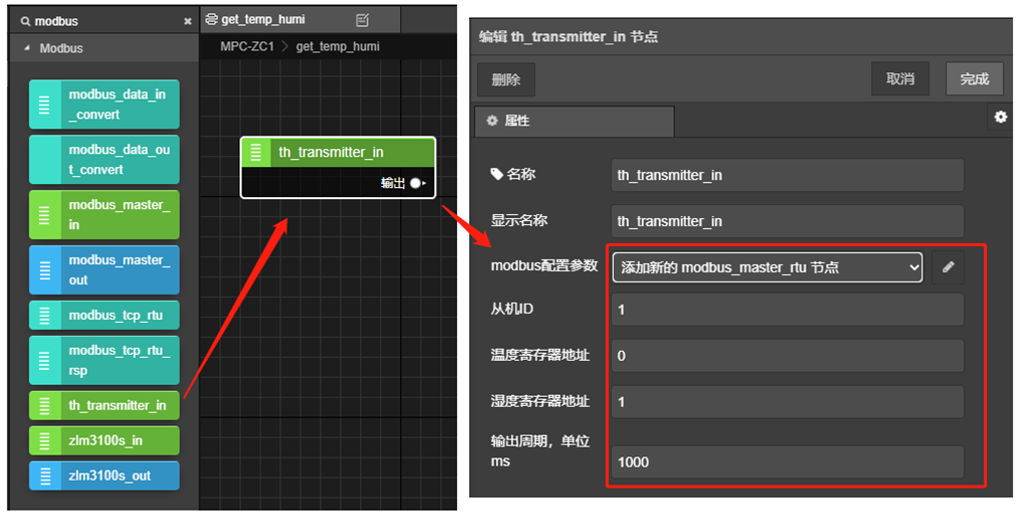This screenshot has width=1017, height=519.
Task: Clear the modbus palette search
Action: [x=187, y=21]
